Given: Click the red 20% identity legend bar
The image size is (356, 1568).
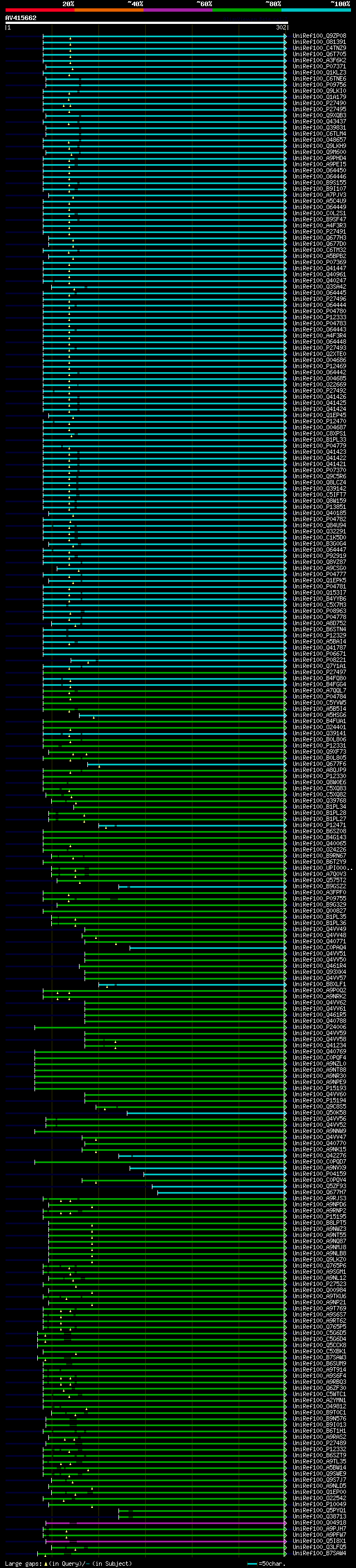Looking at the screenshot, I should 39,10.
